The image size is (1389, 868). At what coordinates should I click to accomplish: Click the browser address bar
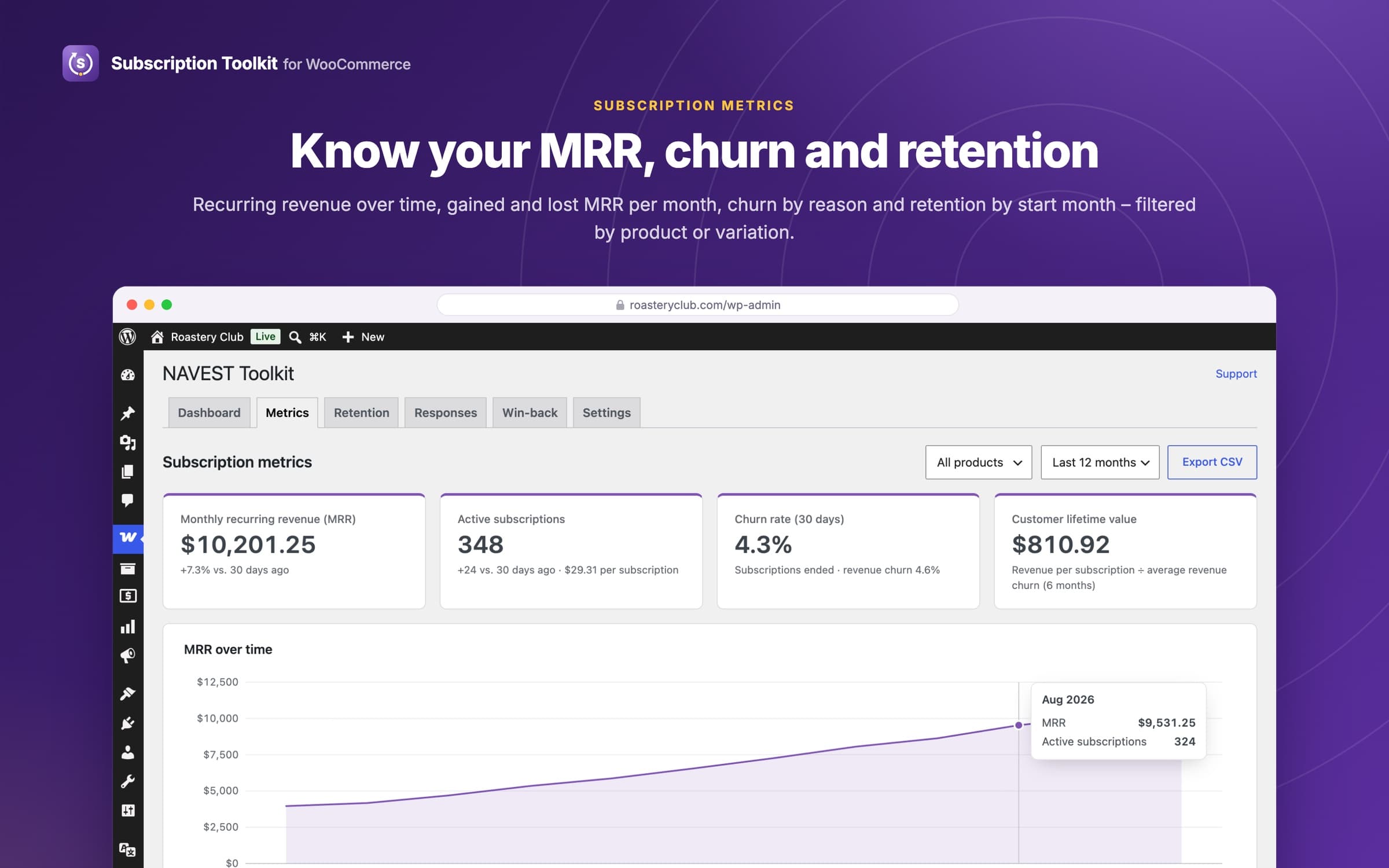click(697, 305)
